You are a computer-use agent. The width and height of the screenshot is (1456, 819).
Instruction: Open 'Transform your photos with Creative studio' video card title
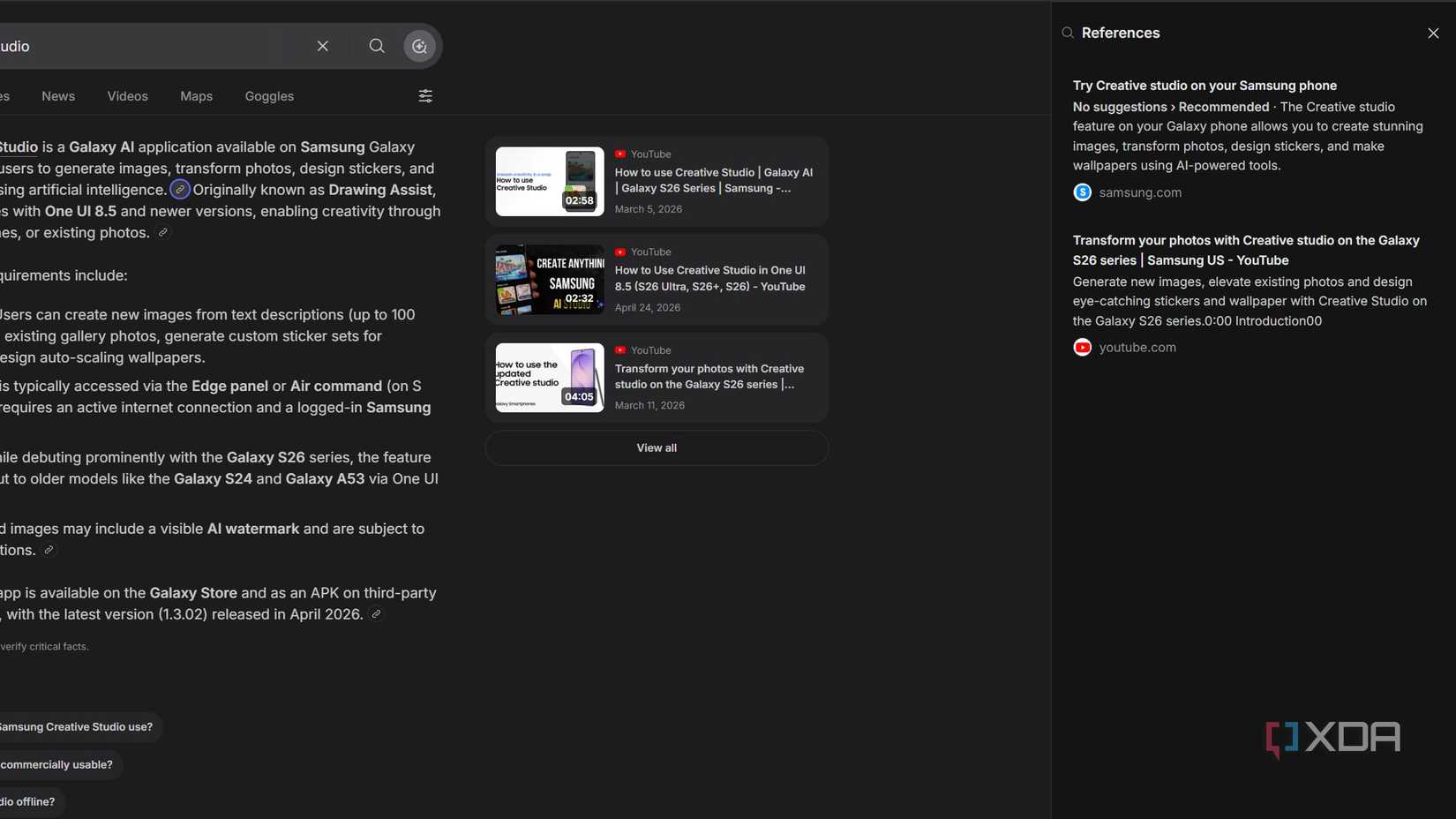[709, 377]
